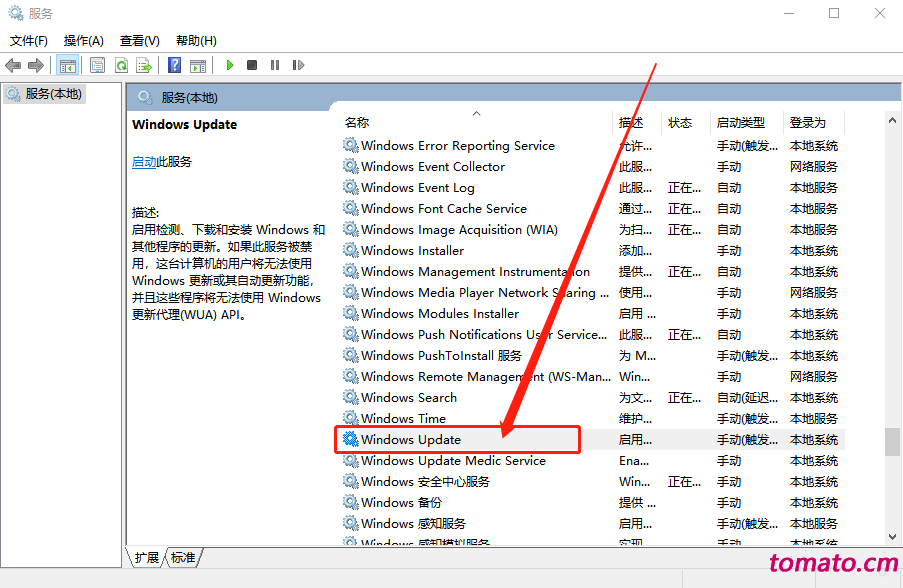Click gear icon beside Windows Installer
The height and width of the screenshot is (588, 903).
[351, 250]
